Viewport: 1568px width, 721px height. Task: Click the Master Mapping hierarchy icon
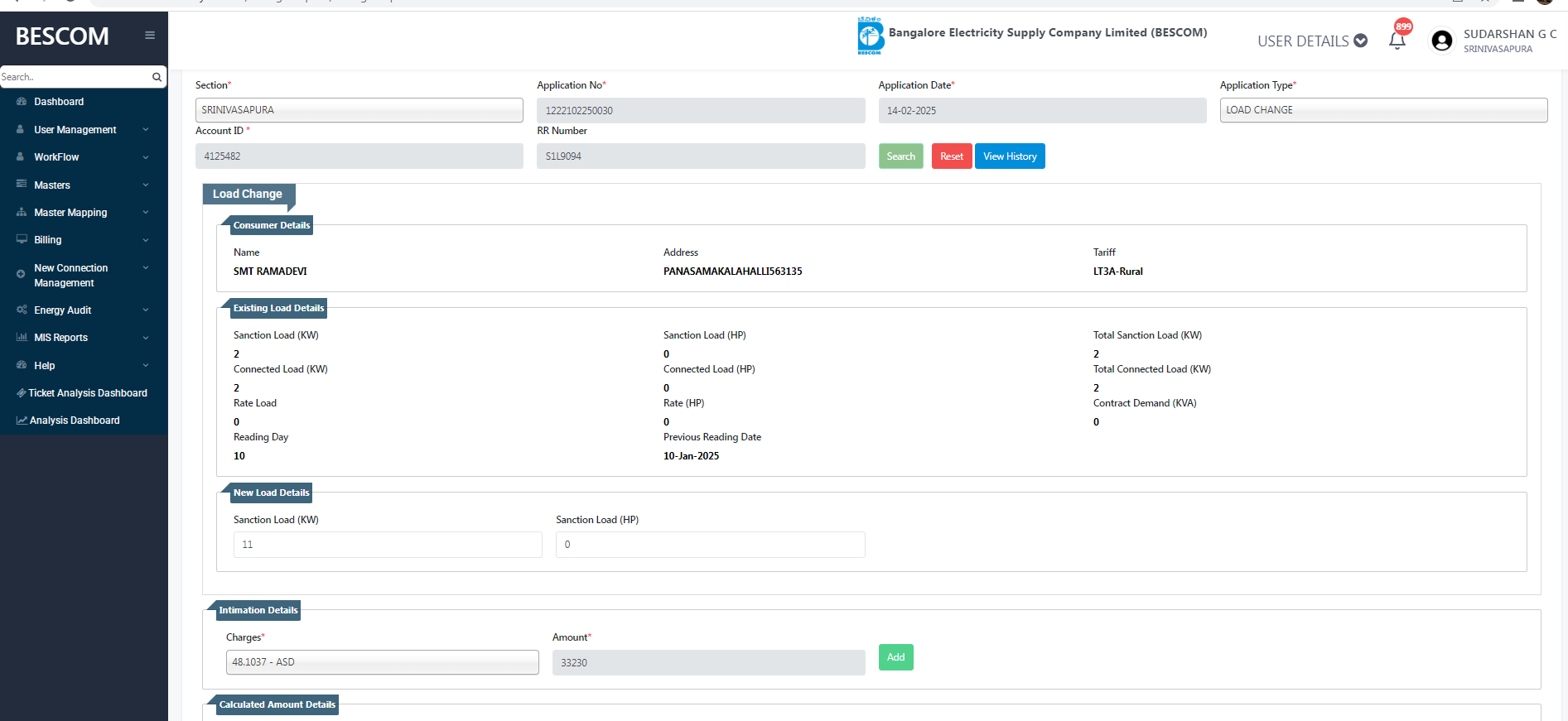22,212
